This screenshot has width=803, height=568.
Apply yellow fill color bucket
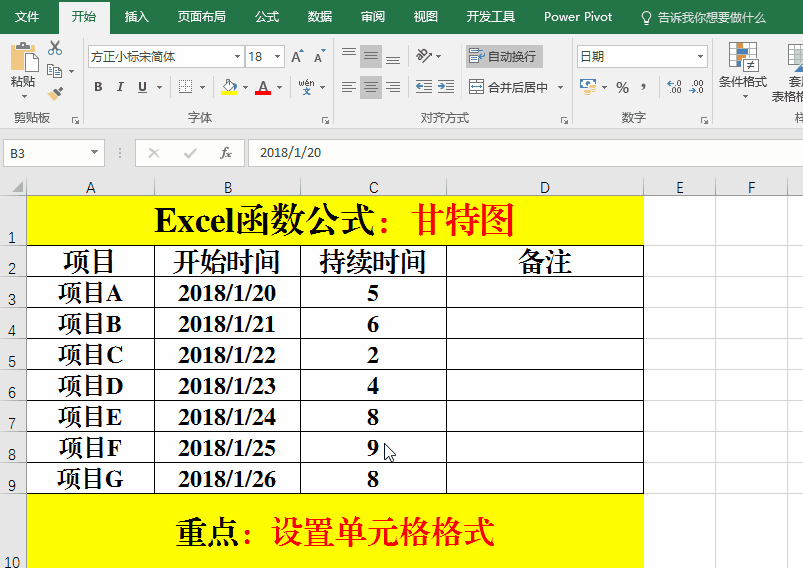229,87
